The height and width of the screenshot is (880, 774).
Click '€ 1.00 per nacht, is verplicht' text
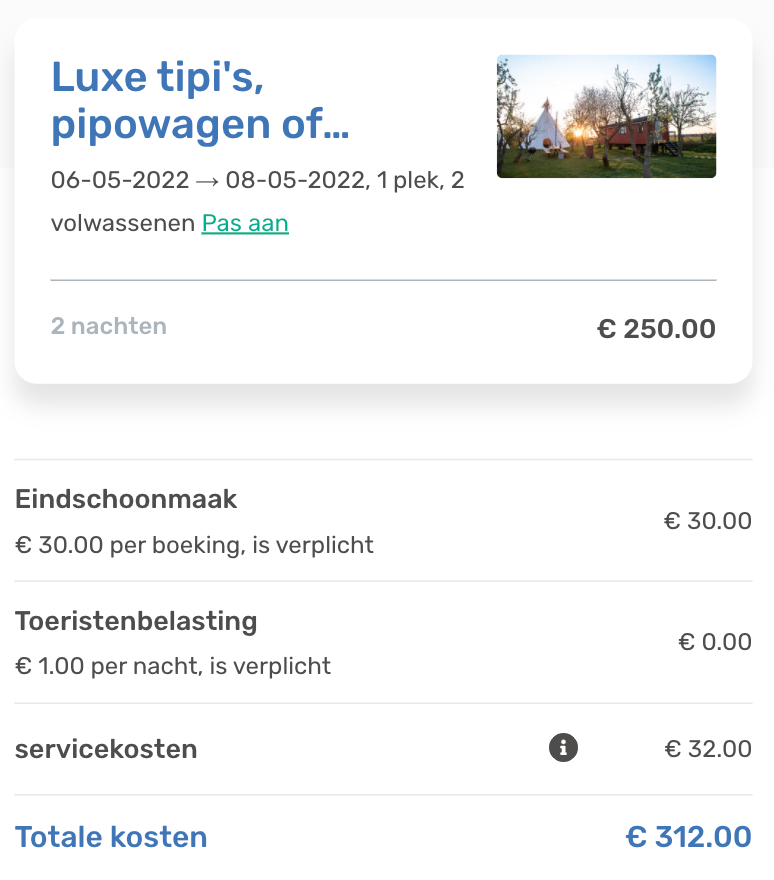[x=173, y=666]
